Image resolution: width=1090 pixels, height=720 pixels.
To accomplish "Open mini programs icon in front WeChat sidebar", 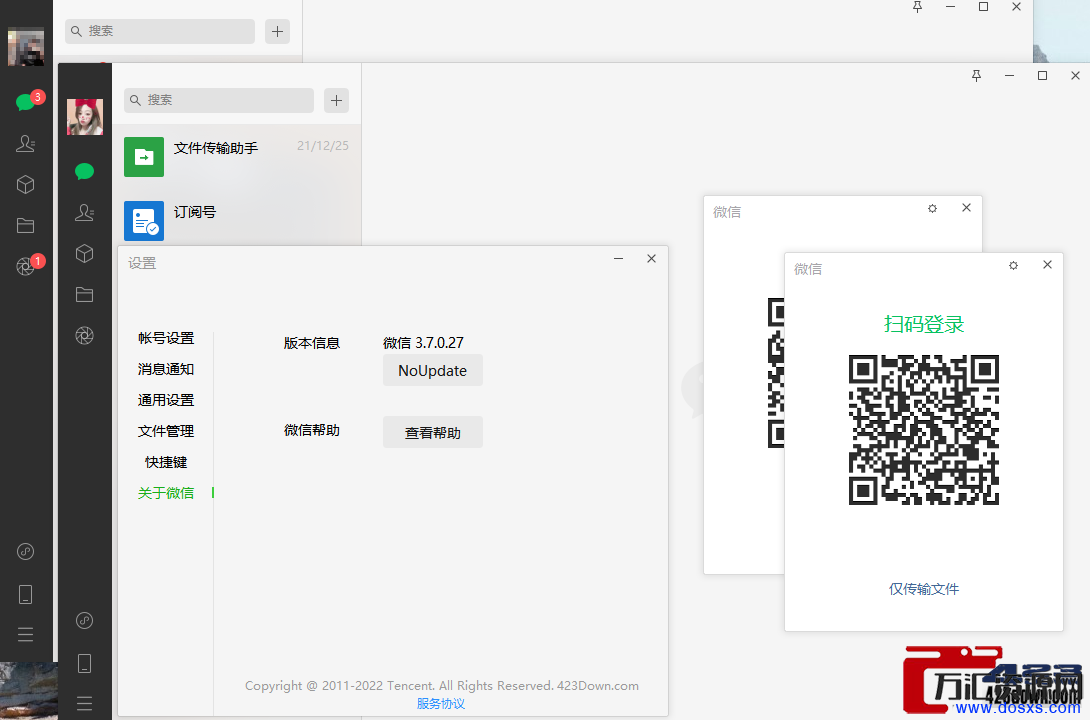I will (85, 621).
